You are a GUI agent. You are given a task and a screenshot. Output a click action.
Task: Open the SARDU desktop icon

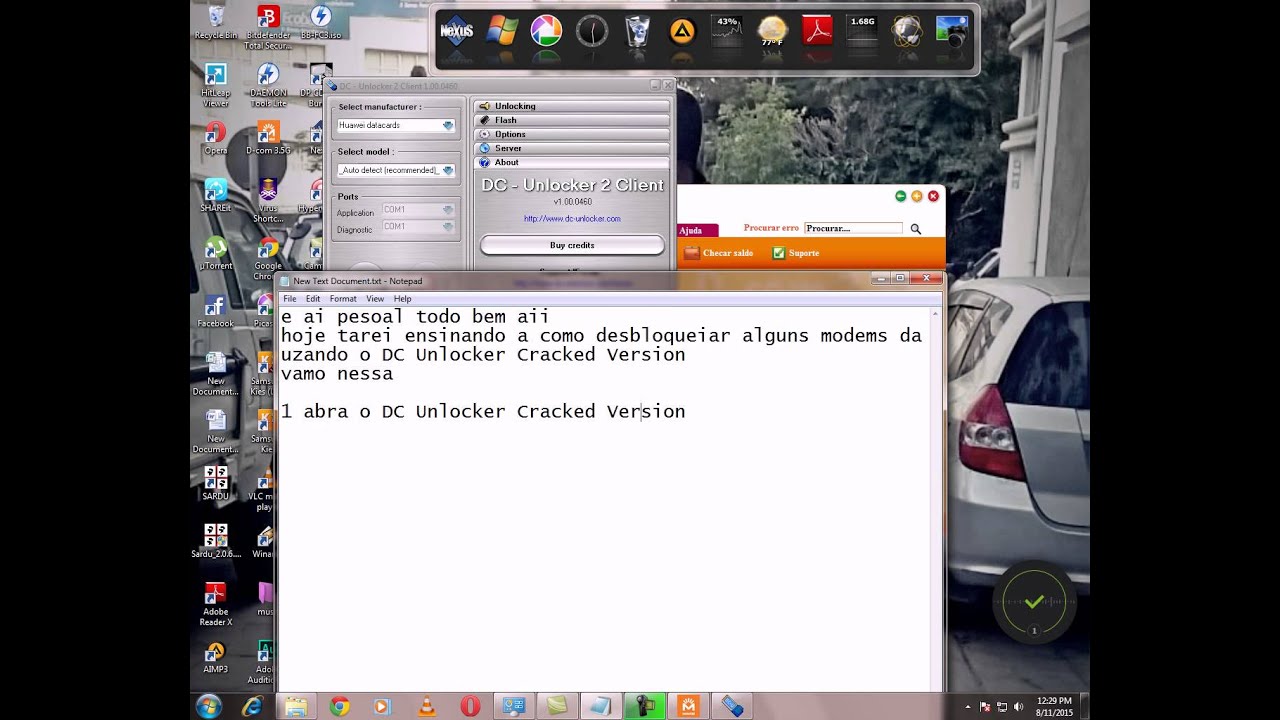215,484
